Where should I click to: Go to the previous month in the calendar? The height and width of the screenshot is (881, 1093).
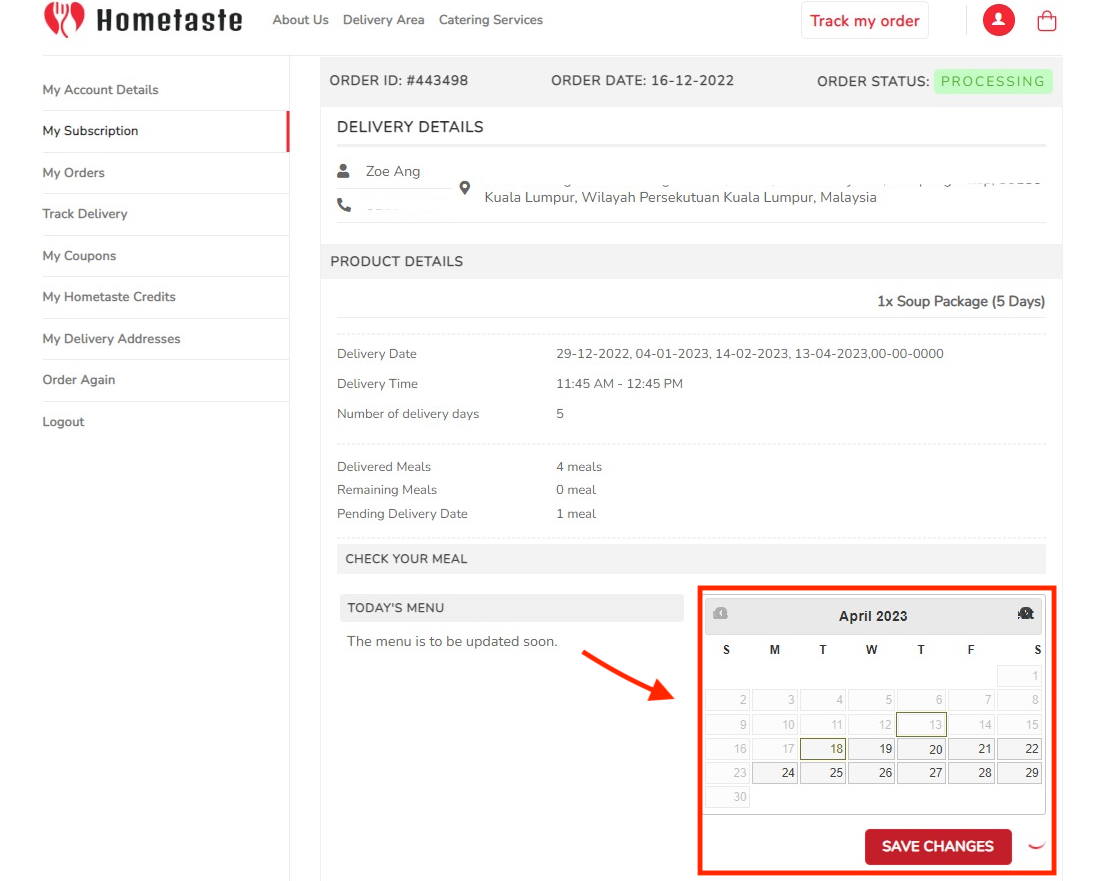tap(719, 612)
